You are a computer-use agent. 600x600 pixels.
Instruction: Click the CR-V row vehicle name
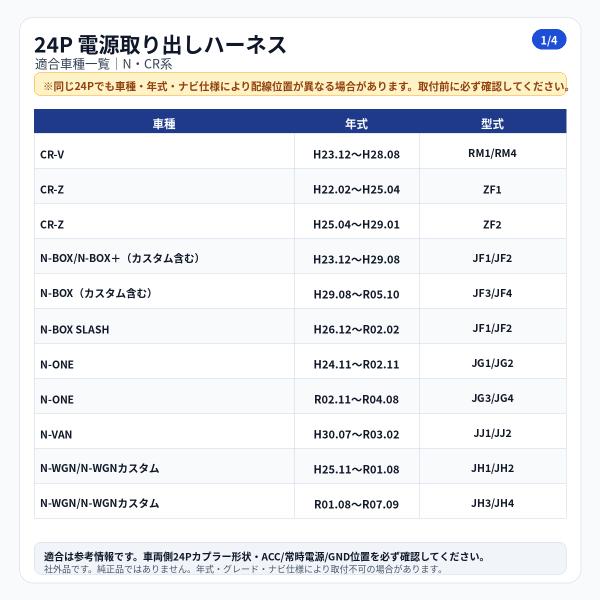click(52, 155)
